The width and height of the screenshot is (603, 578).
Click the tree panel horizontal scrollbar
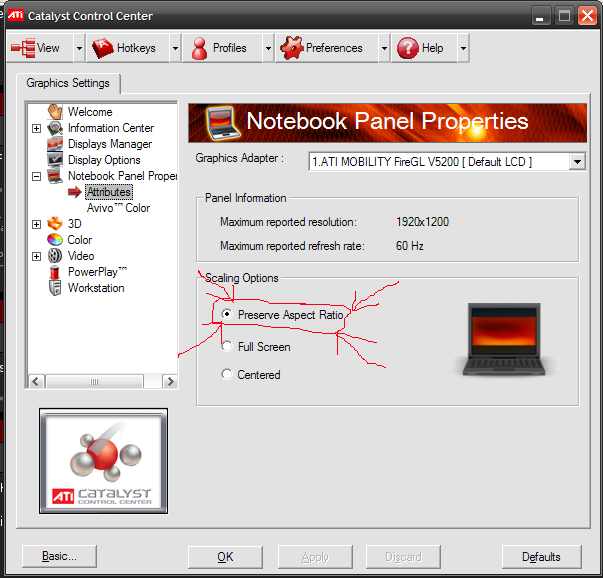(x=100, y=381)
